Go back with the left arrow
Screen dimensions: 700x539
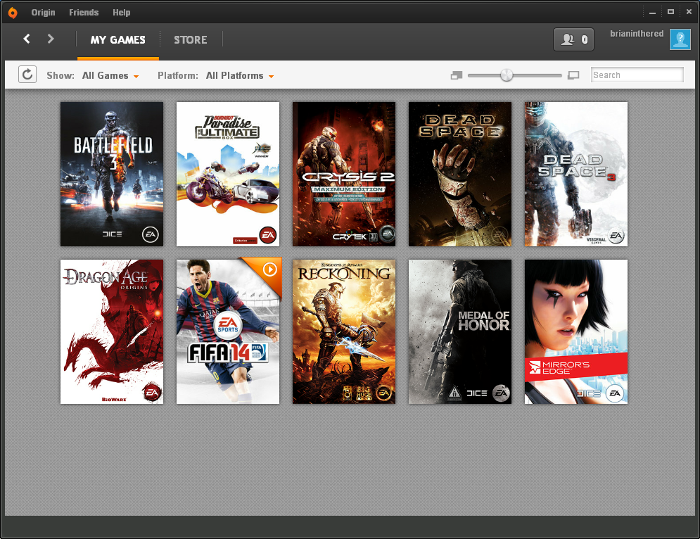click(x=27, y=39)
